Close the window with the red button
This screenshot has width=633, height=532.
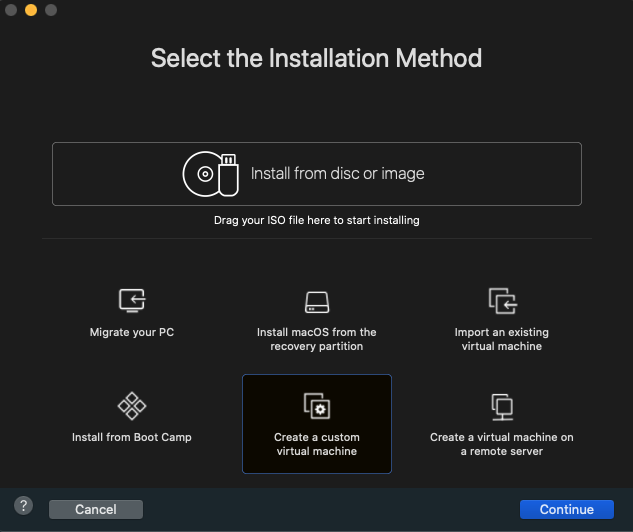pos(12,10)
